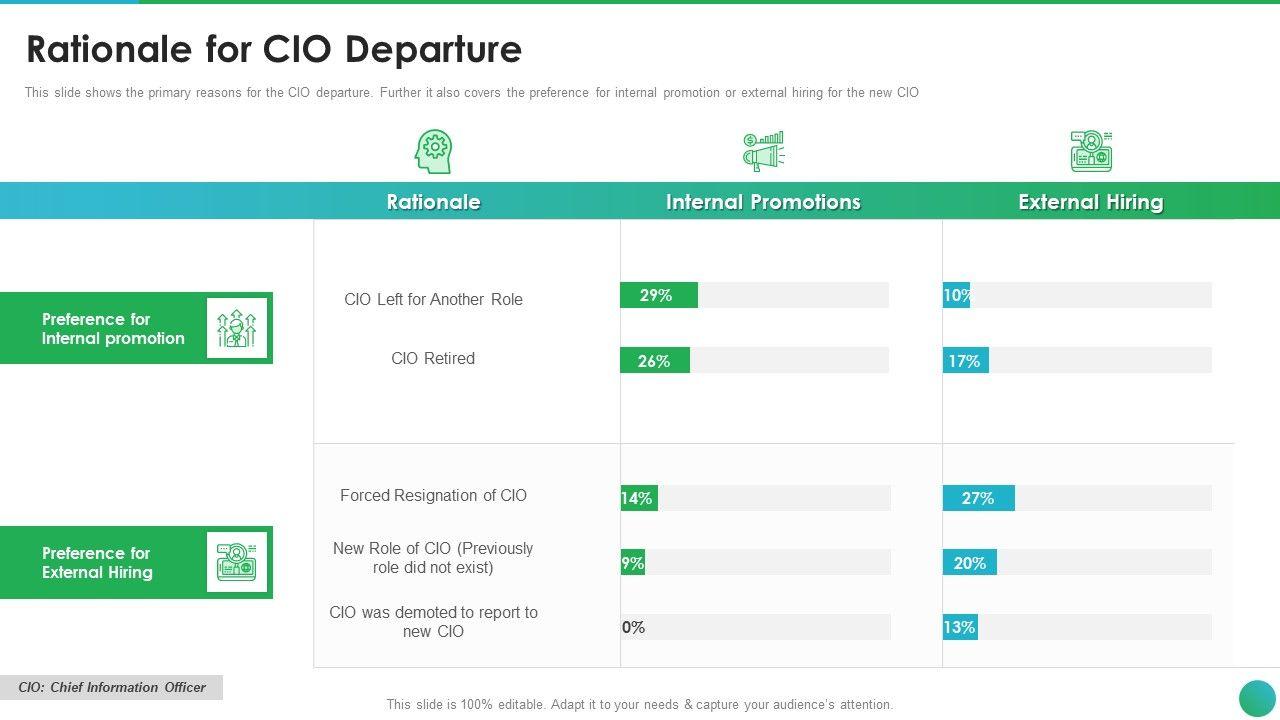Click the 26% CIO Retired green bar
Viewport: 1280px width, 720px height.
tap(654, 361)
